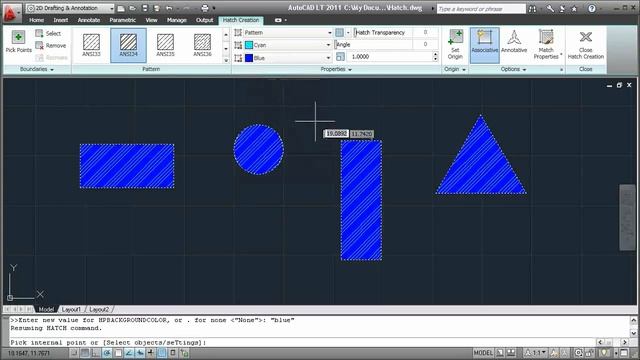
Task: Expand the Properties panel
Action: tap(336, 69)
